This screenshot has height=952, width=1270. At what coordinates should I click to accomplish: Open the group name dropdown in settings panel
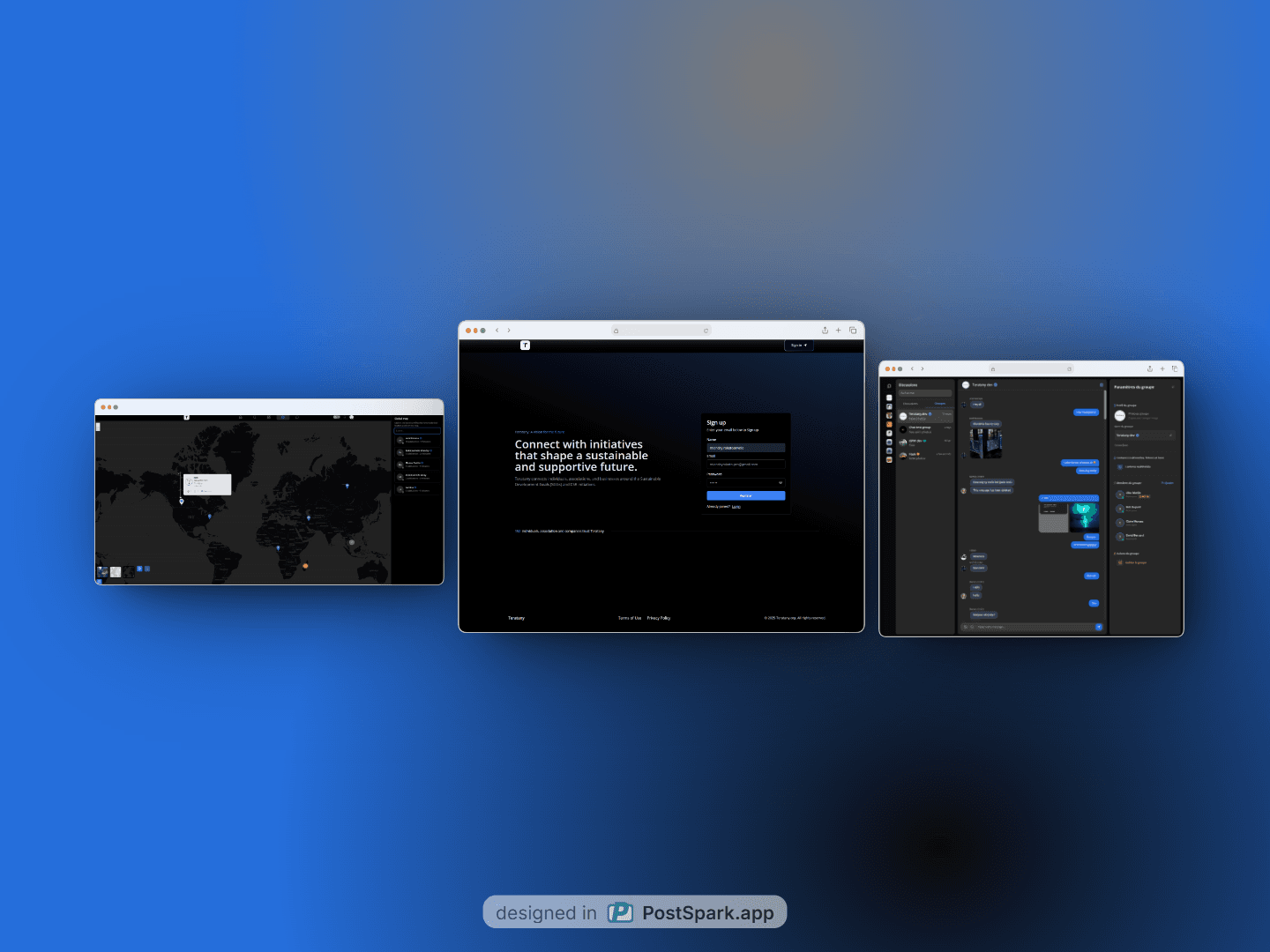[x=1144, y=435]
